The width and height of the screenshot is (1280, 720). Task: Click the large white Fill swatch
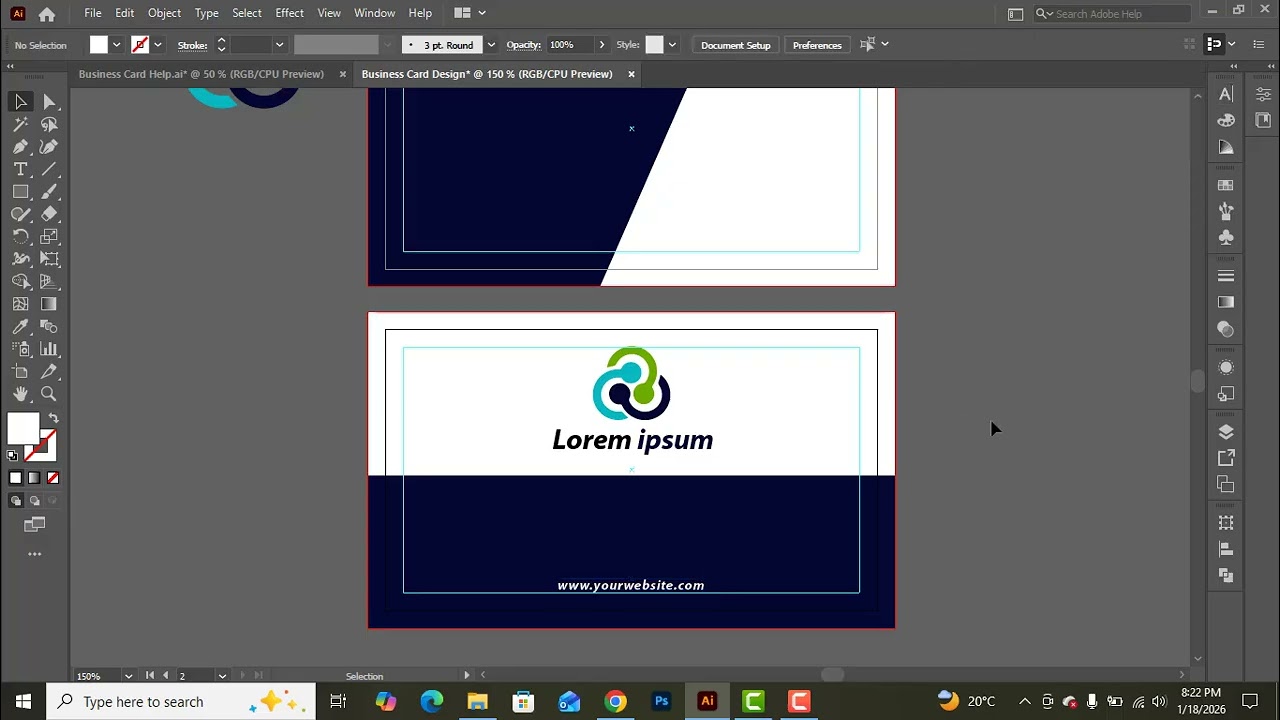coord(23,428)
